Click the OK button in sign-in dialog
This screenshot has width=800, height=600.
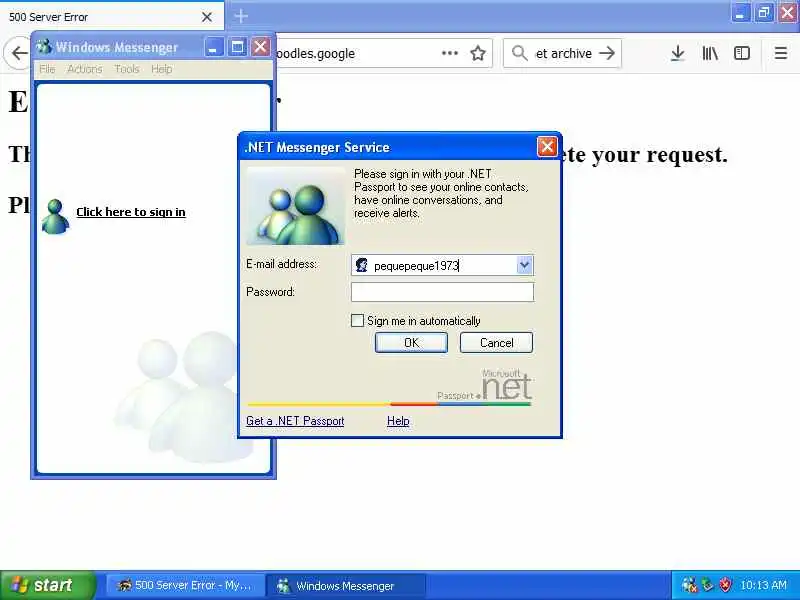[x=411, y=342]
